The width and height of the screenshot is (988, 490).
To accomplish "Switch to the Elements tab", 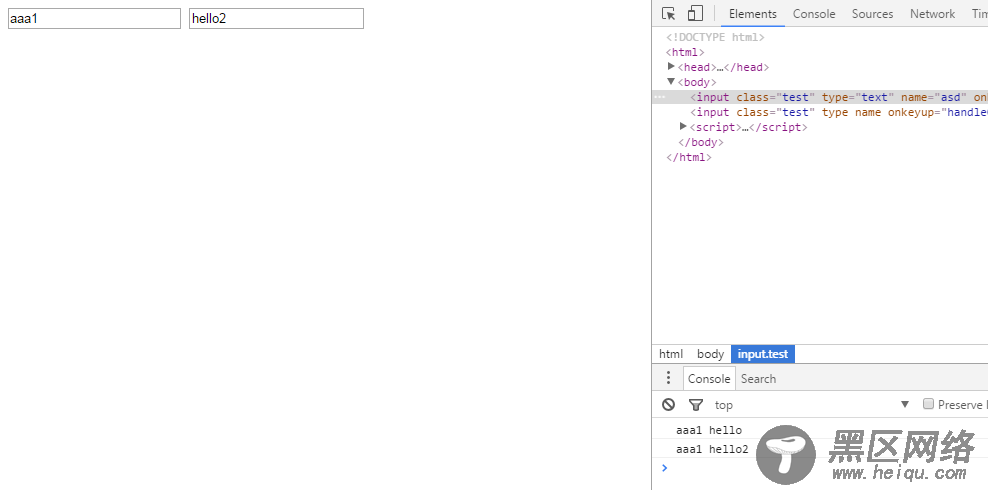I will click(x=752, y=14).
